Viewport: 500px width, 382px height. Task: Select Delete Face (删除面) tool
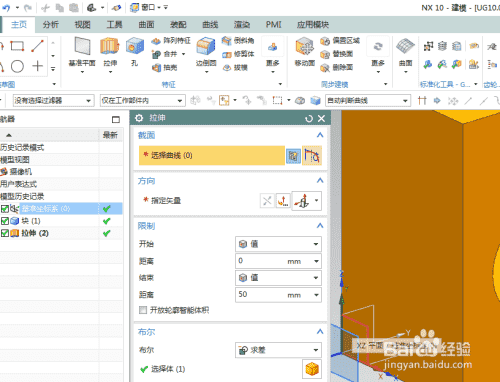(336, 68)
